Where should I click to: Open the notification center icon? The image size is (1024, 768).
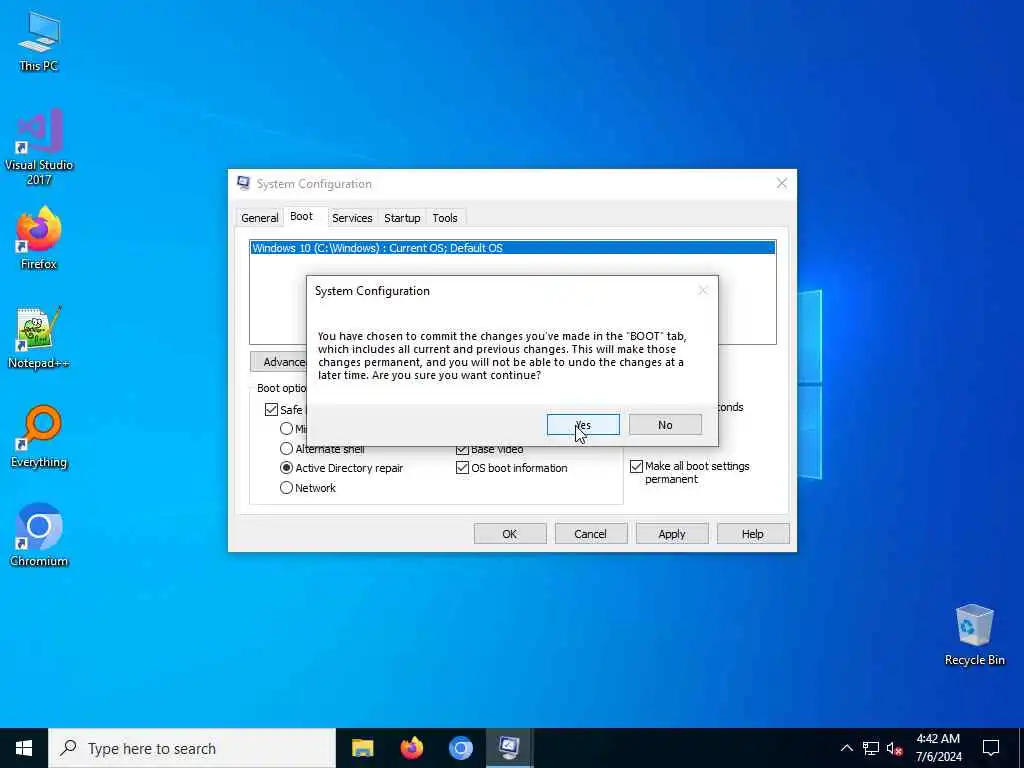[991, 748]
